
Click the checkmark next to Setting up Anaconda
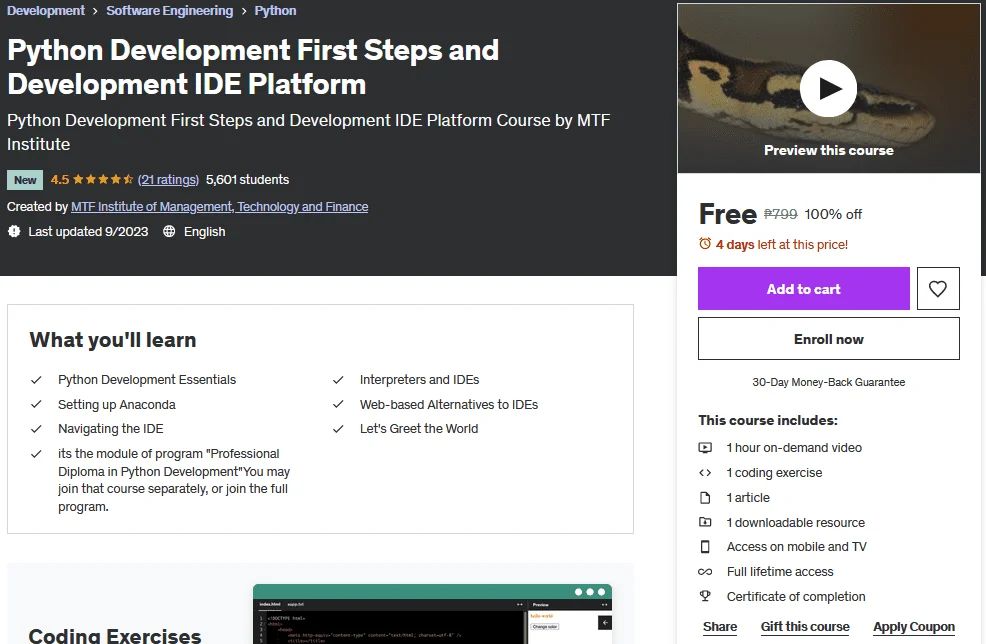pyautogui.click(x=36, y=404)
